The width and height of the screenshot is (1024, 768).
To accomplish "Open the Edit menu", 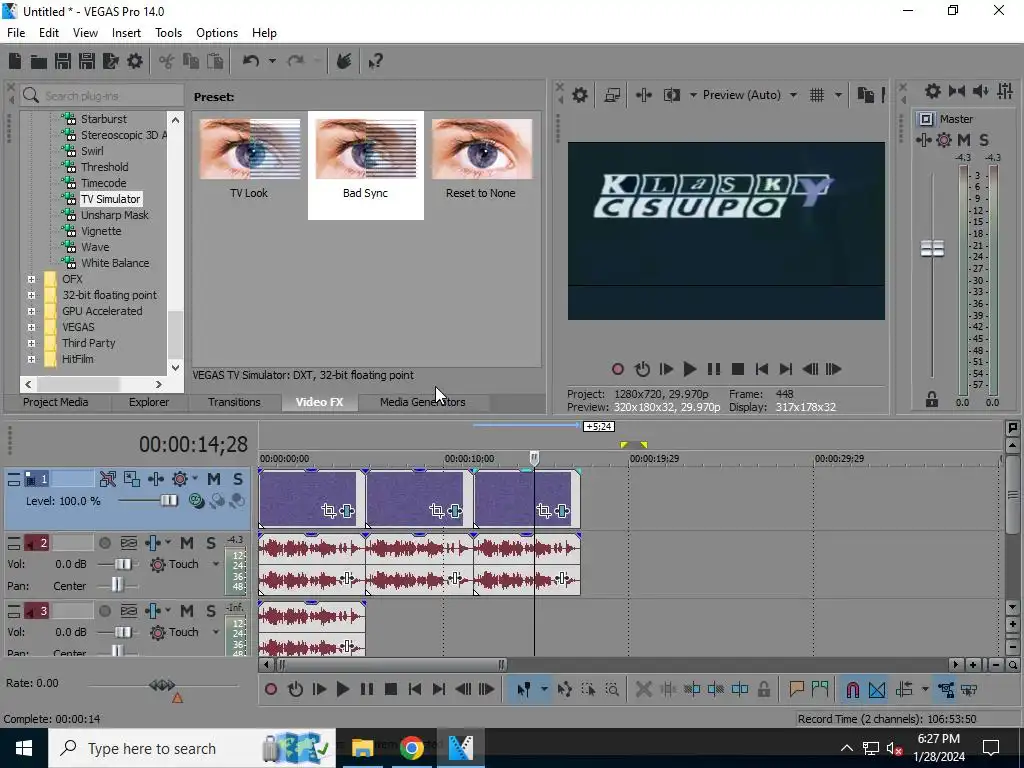I will pyautogui.click(x=48, y=33).
